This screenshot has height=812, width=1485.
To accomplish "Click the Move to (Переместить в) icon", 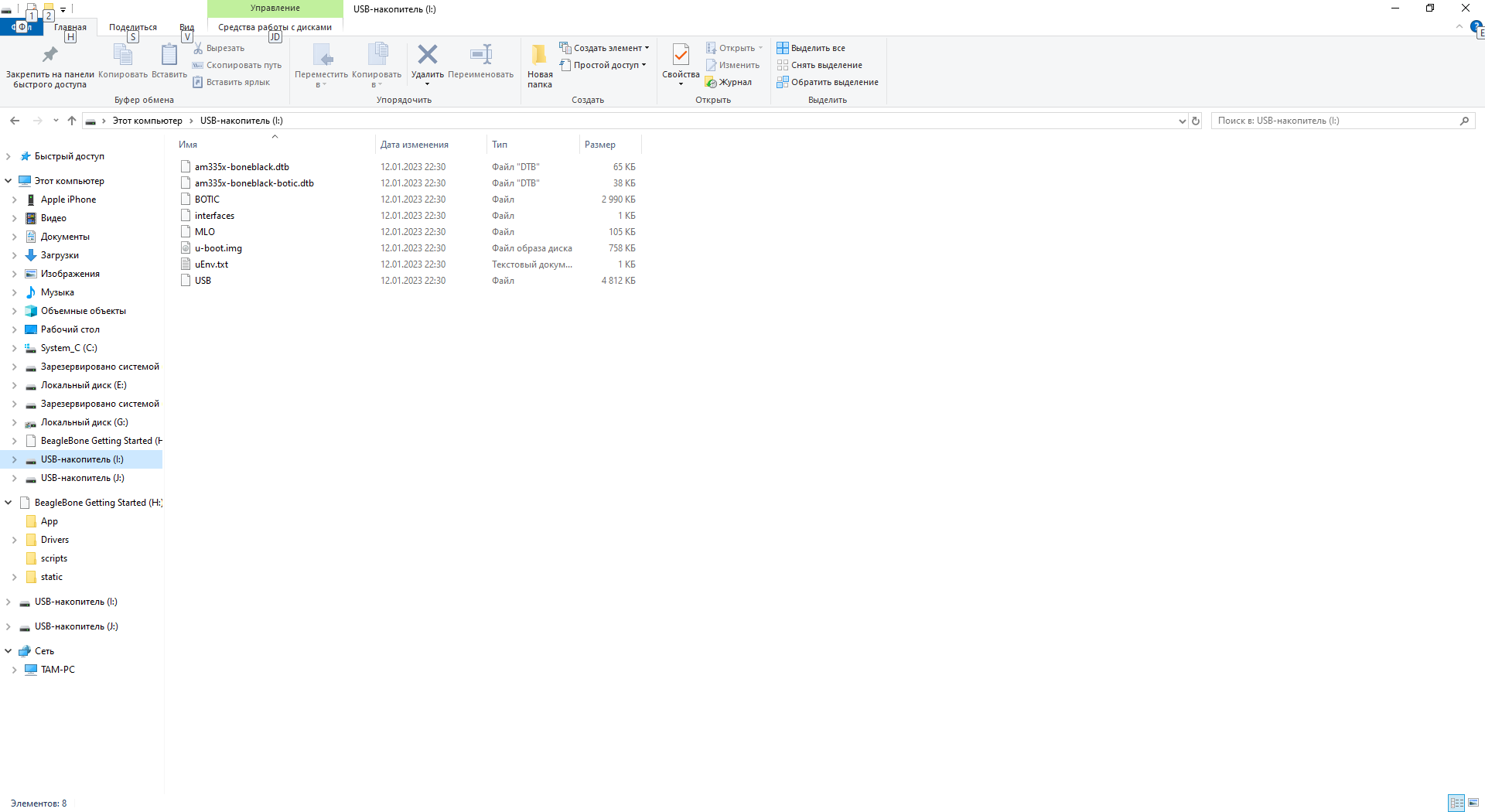I will click(322, 55).
